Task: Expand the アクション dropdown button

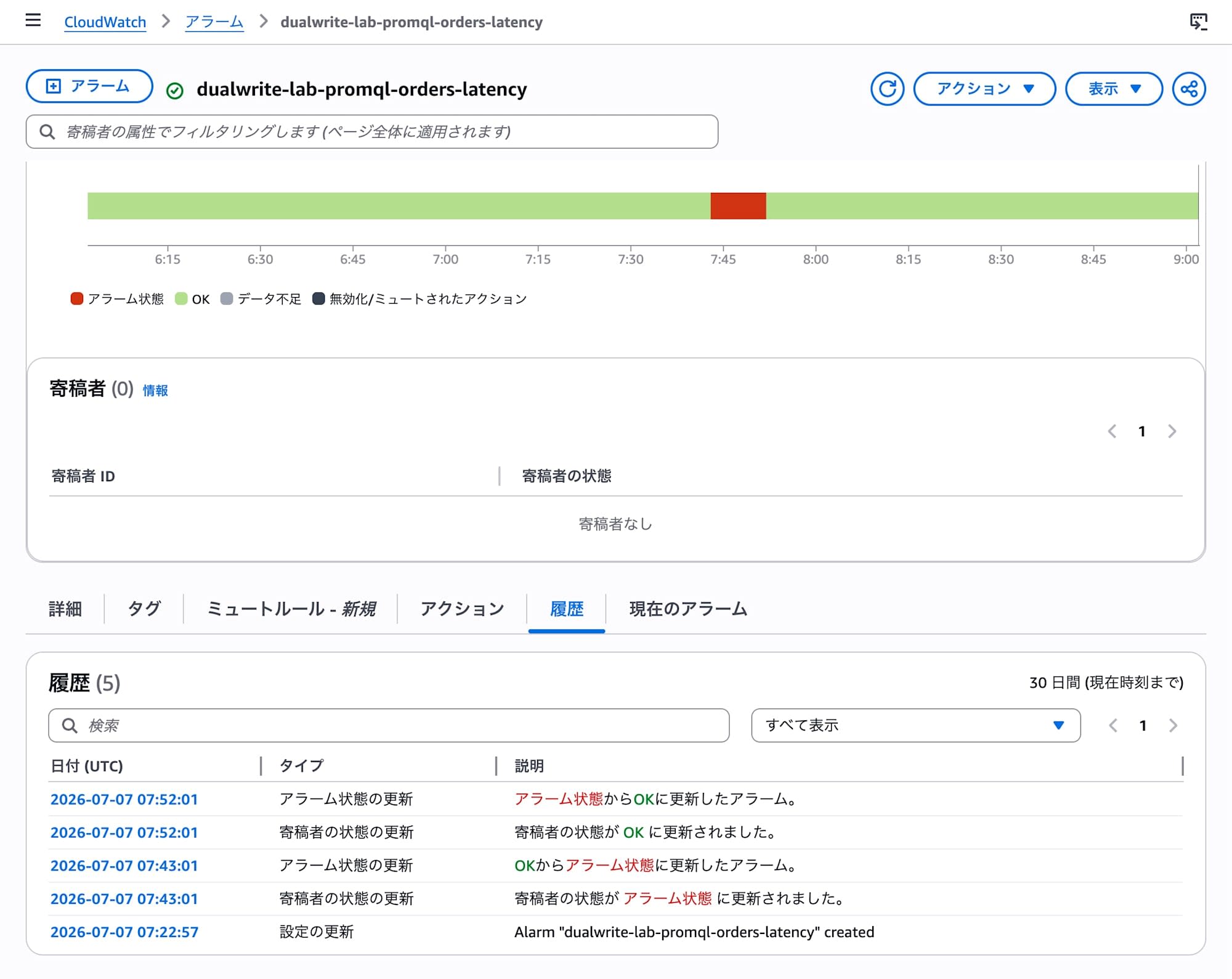Action: [x=984, y=89]
